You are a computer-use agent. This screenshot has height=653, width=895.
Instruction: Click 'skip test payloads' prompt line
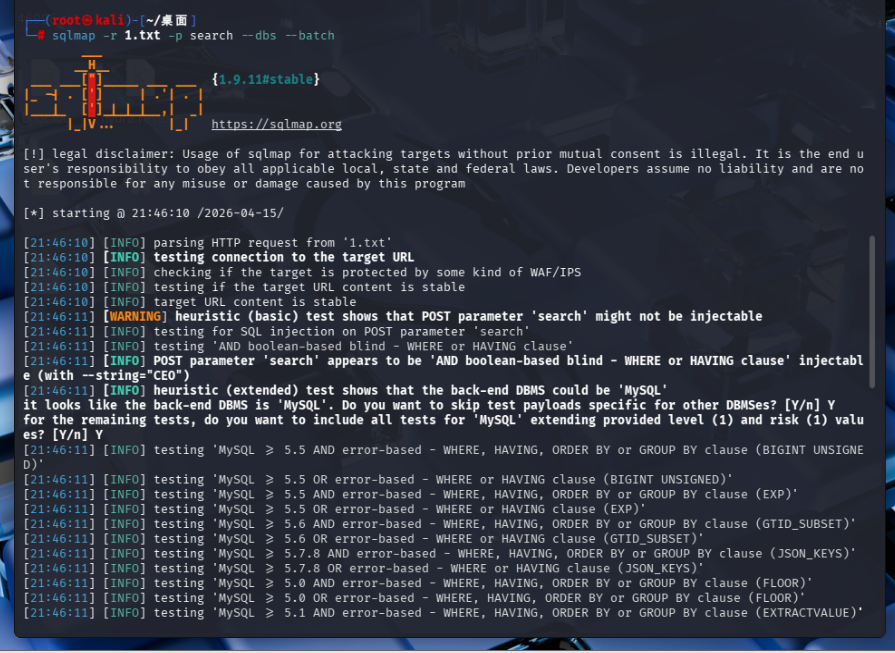coord(429,405)
